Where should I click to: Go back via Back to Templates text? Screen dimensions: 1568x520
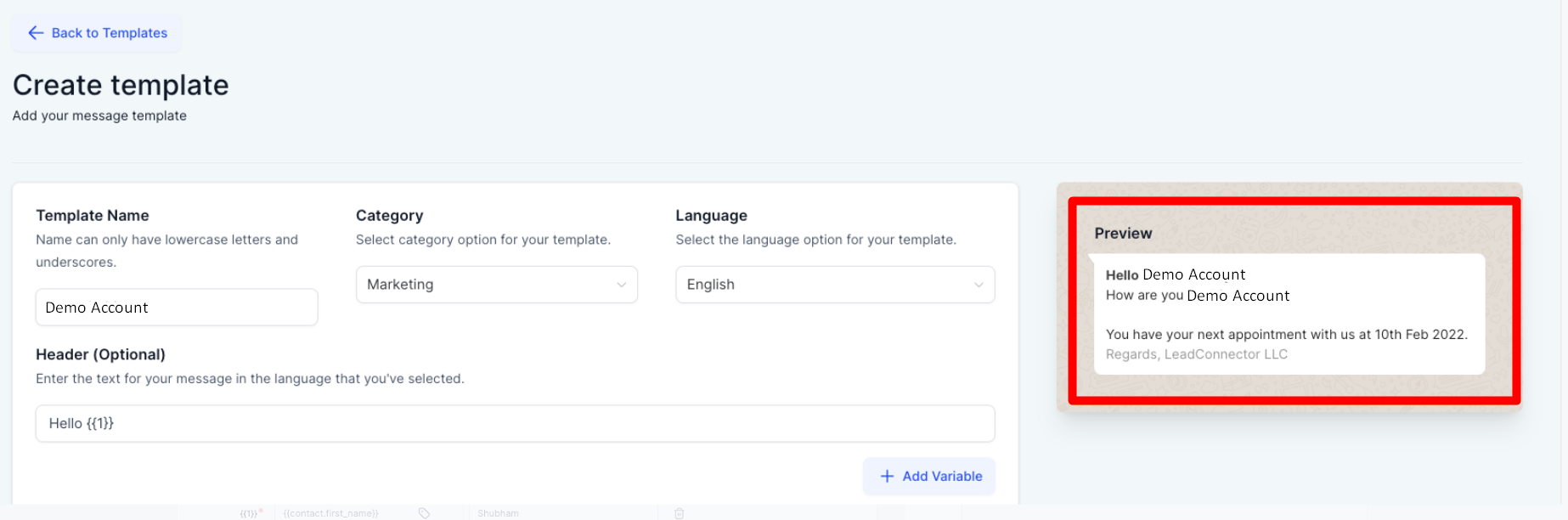(110, 33)
